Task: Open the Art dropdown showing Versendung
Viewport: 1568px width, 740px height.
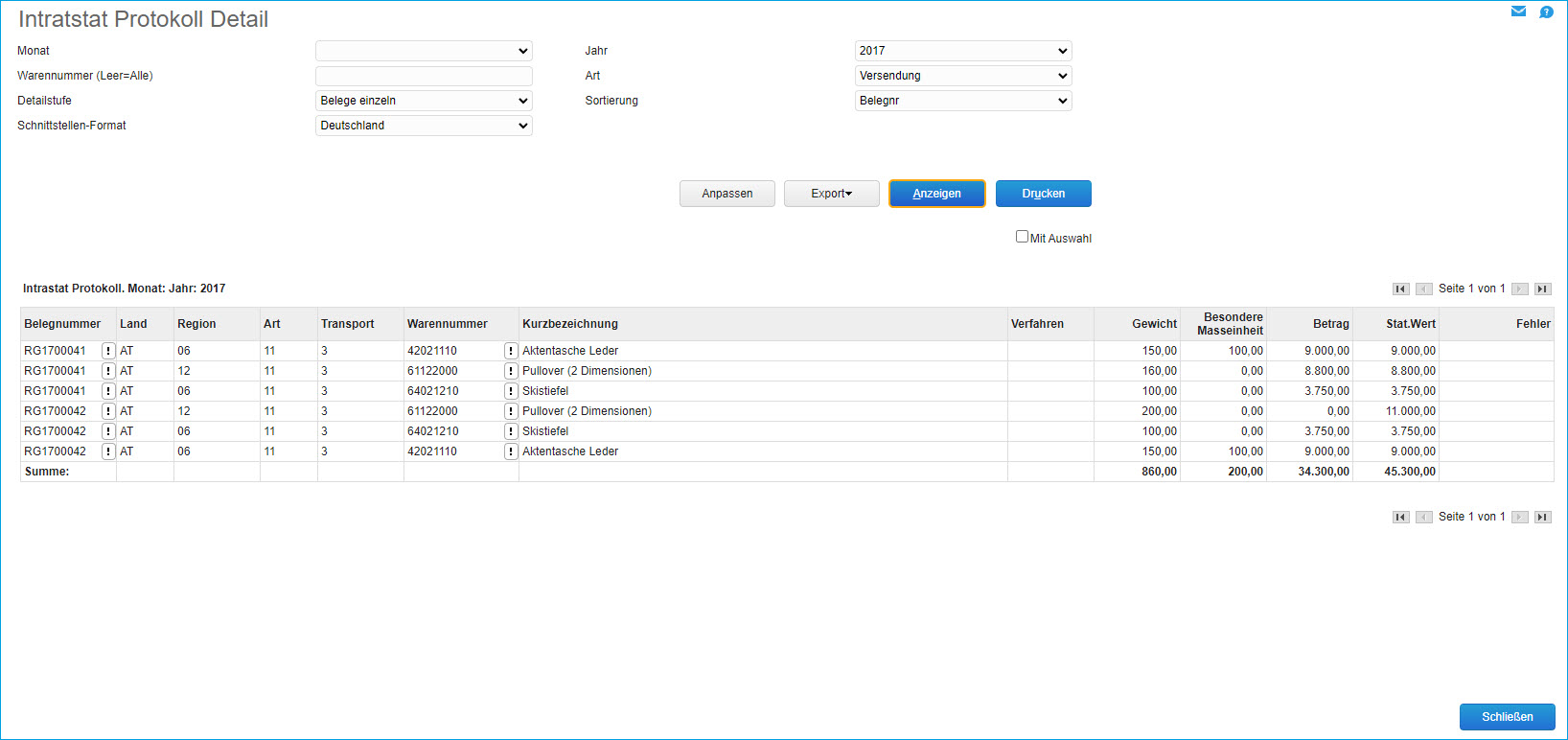Action: tap(962, 76)
